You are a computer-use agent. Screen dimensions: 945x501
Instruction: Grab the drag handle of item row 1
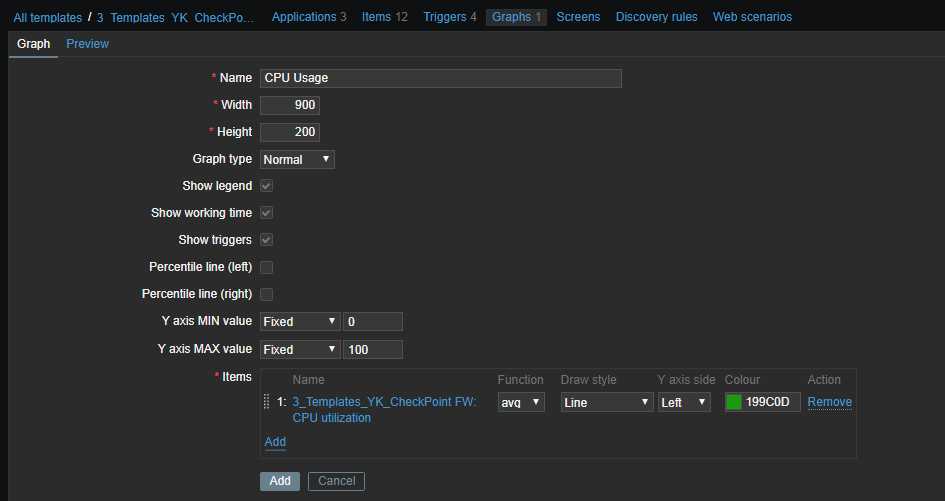tap(266, 402)
